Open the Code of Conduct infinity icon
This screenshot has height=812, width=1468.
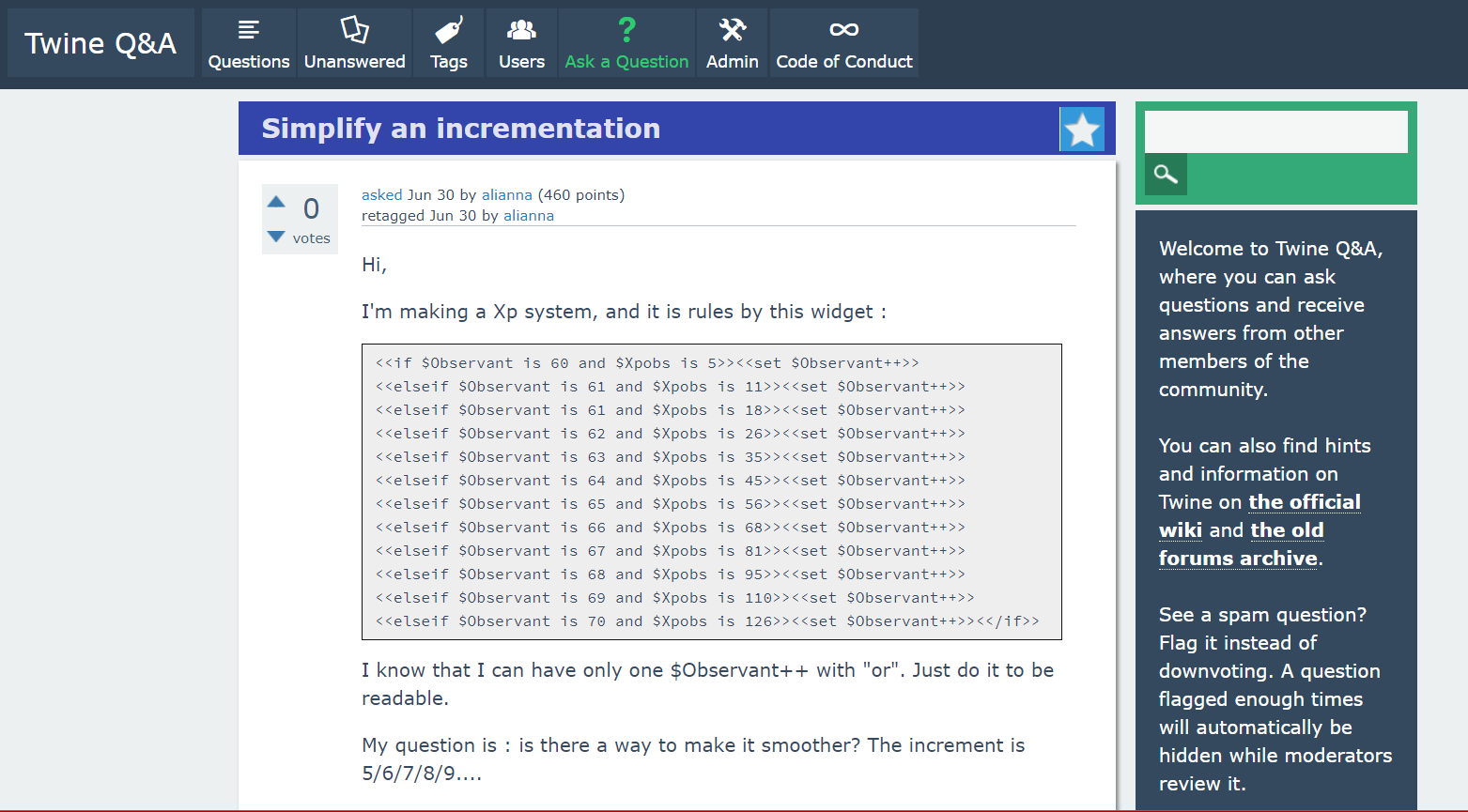click(844, 30)
